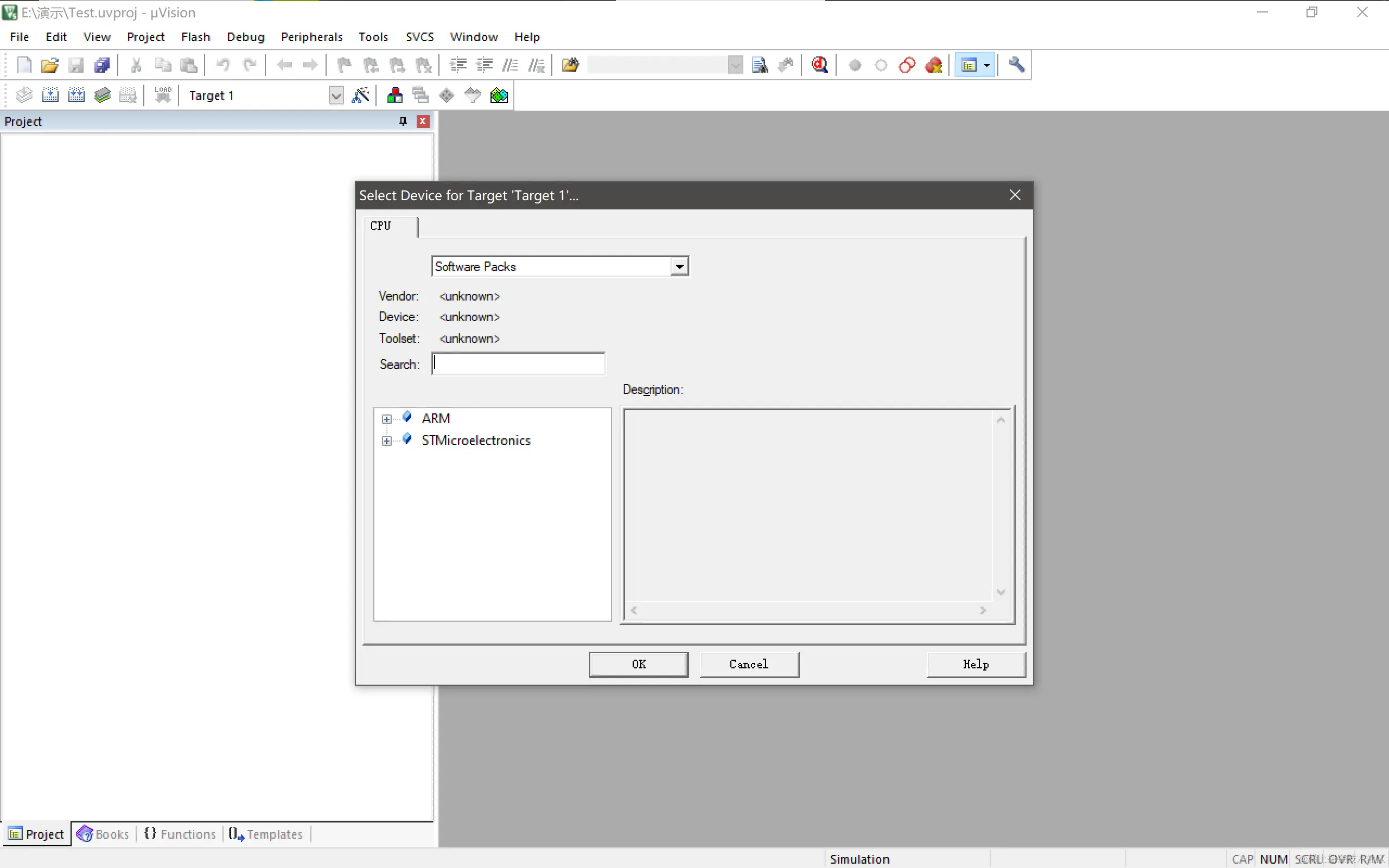Open the Target 1 dropdown arrow
This screenshot has height=868, width=1389.
(336, 95)
